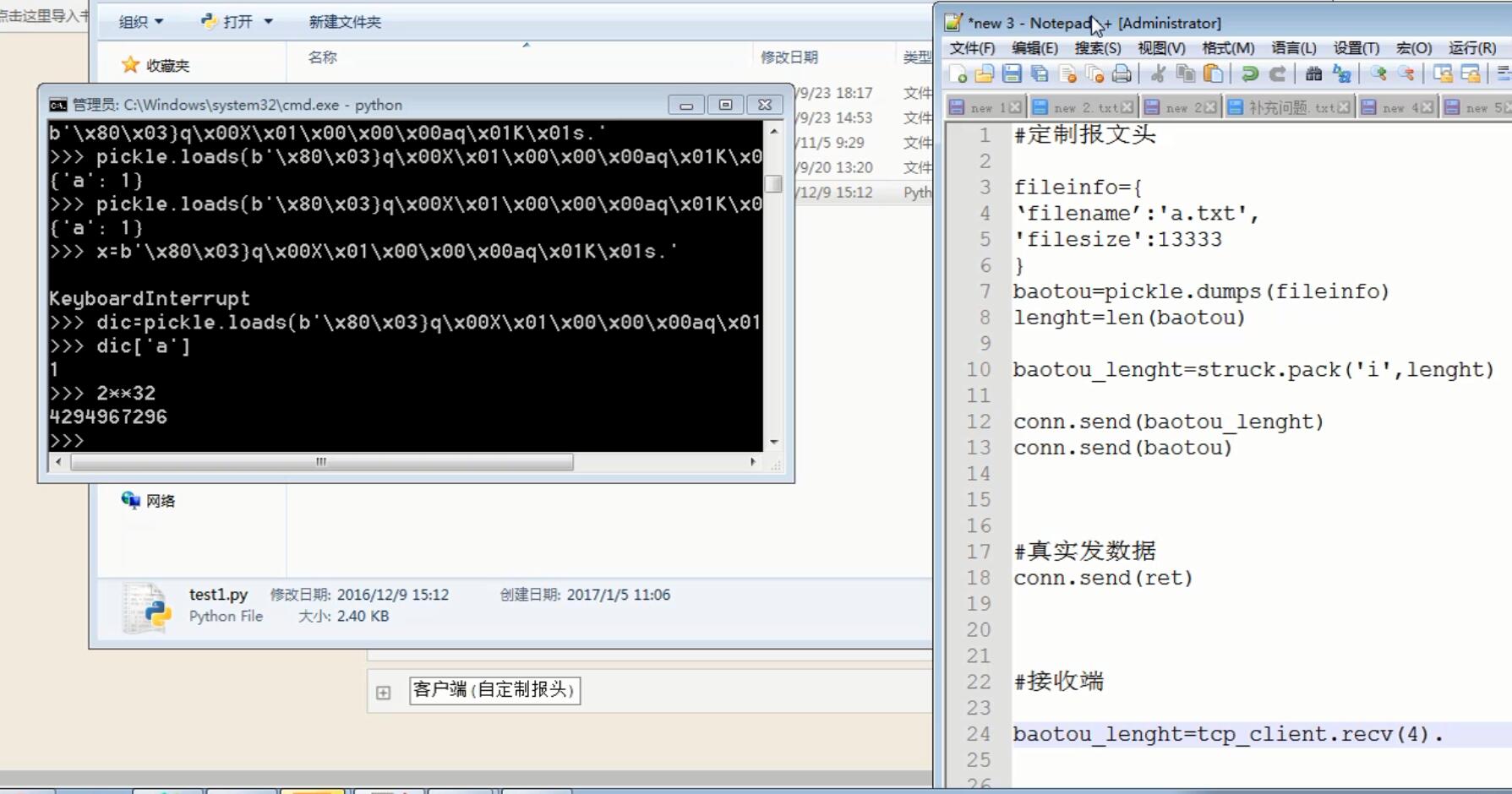Toggle synchronized vertical scrolling icon
This screenshot has height=794, width=1512.
pyautogui.click(x=1443, y=74)
